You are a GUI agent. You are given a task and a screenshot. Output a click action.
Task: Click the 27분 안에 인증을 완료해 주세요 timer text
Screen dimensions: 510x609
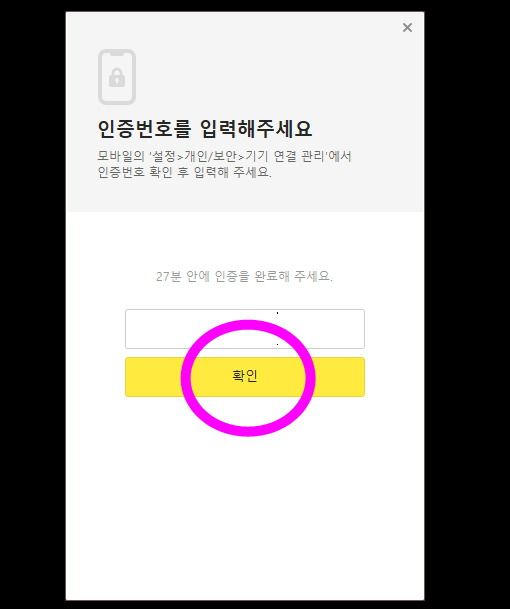pyautogui.click(x=244, y=276)
